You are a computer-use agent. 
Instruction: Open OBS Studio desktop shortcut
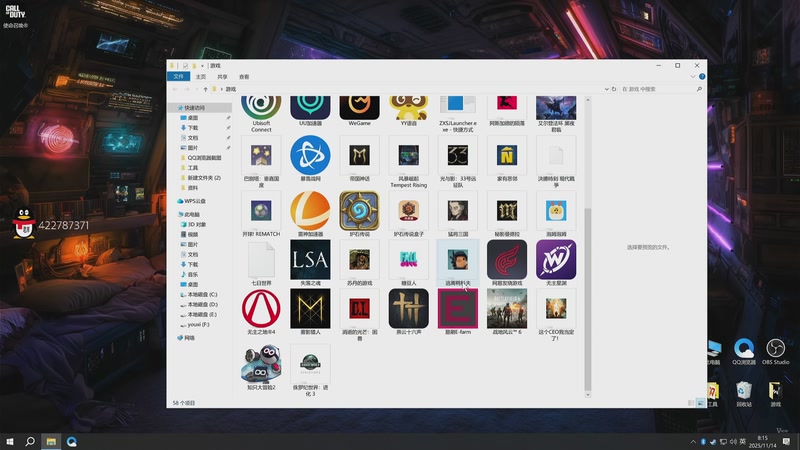pyautogui.click(x=776, y=352)
